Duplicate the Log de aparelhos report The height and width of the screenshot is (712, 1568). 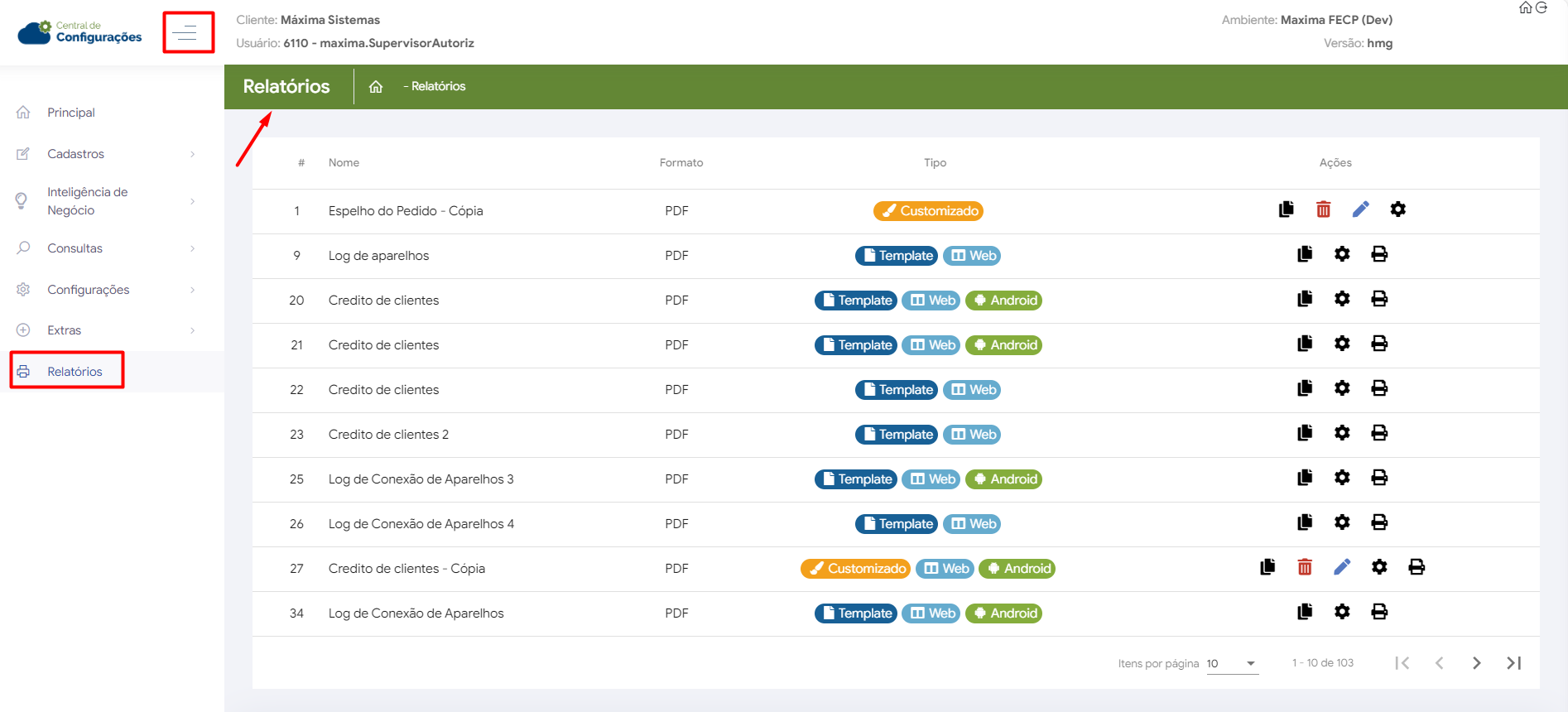point(1305,254)
